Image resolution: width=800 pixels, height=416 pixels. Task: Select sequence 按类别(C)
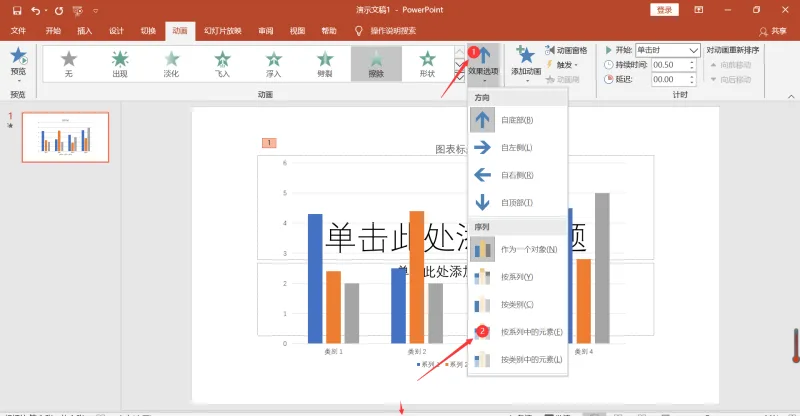coord(518,304)
